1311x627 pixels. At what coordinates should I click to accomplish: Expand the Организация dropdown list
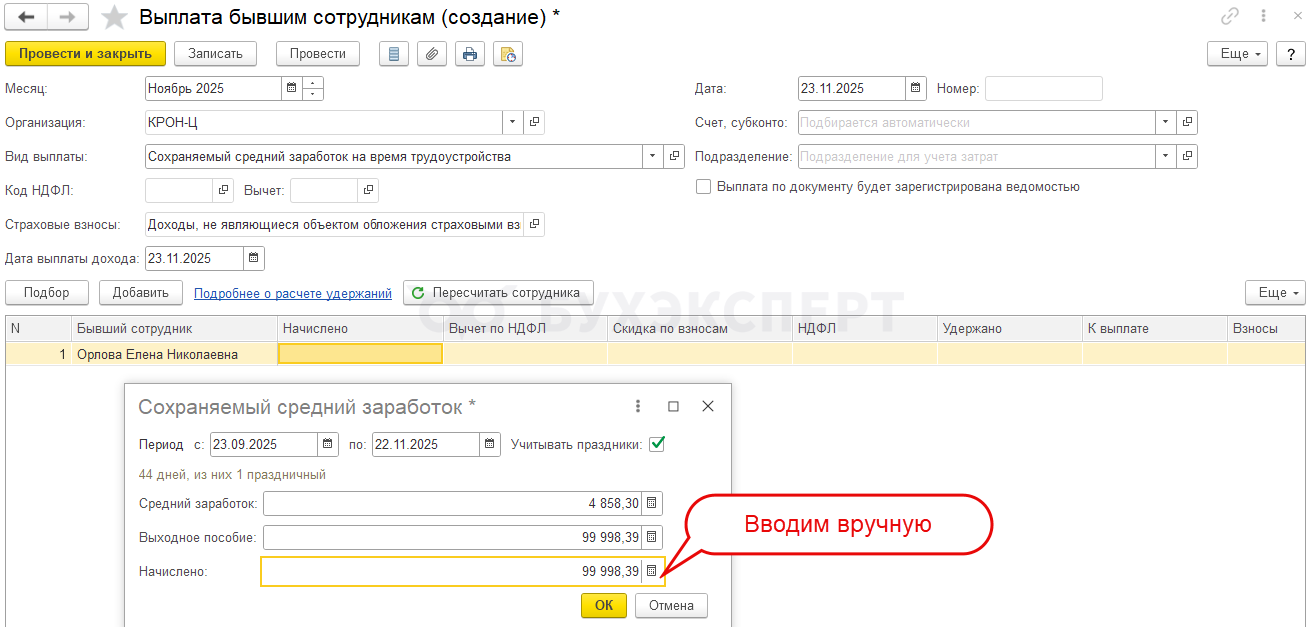pyautogui.click(x=512, y=122)
